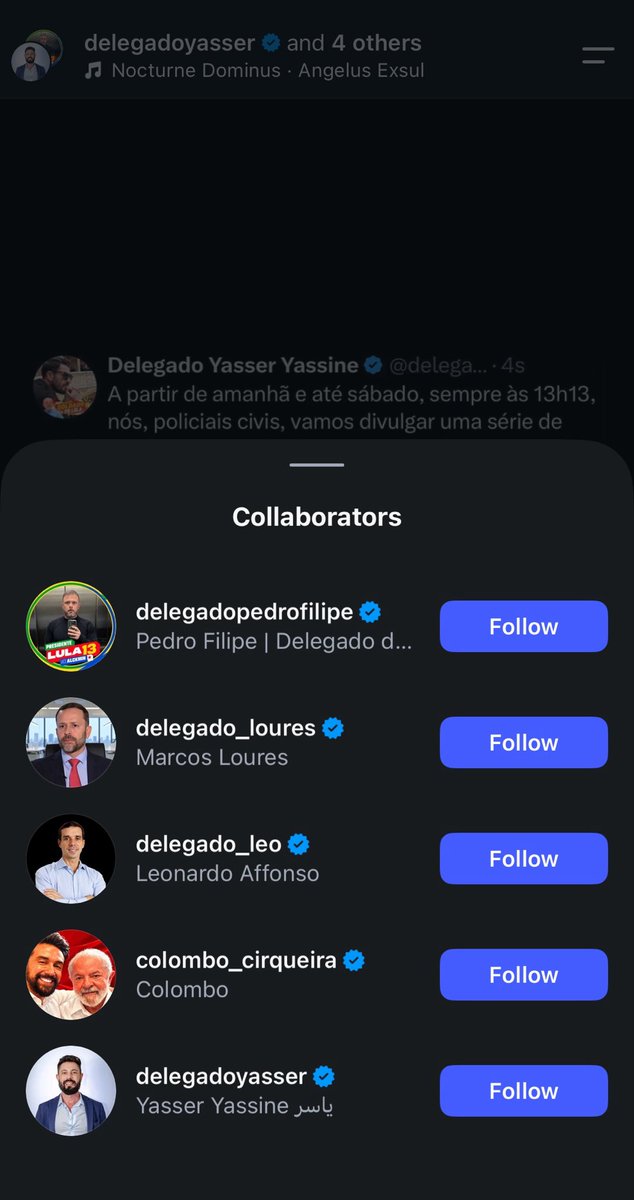Viewport: 634px width, 1200px height.
Task: Open Colombo's profile picture
Action: (x=71, y=974)
